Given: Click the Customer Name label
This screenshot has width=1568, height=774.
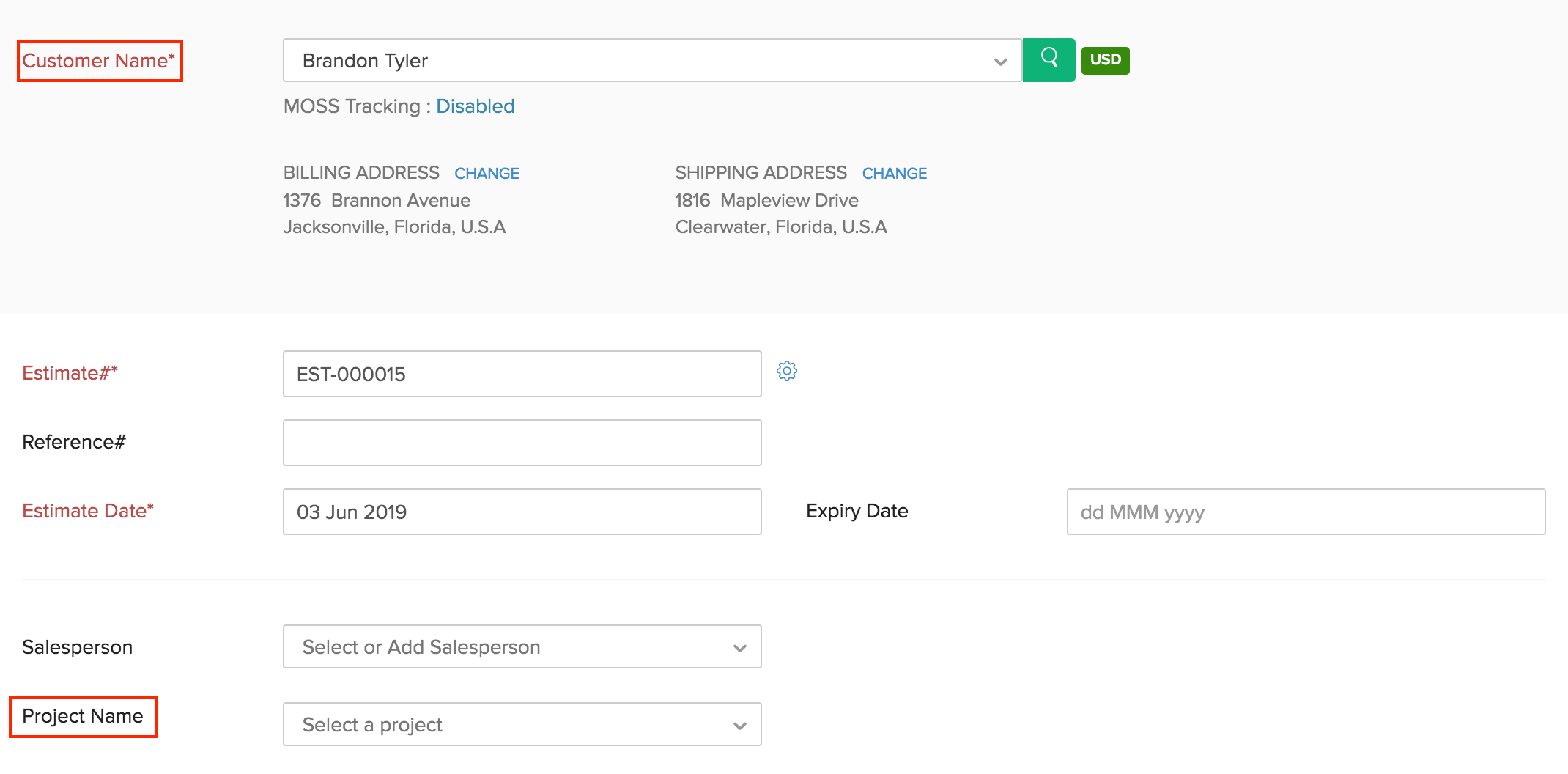Looking at the screenshot, I should point(99,61).
